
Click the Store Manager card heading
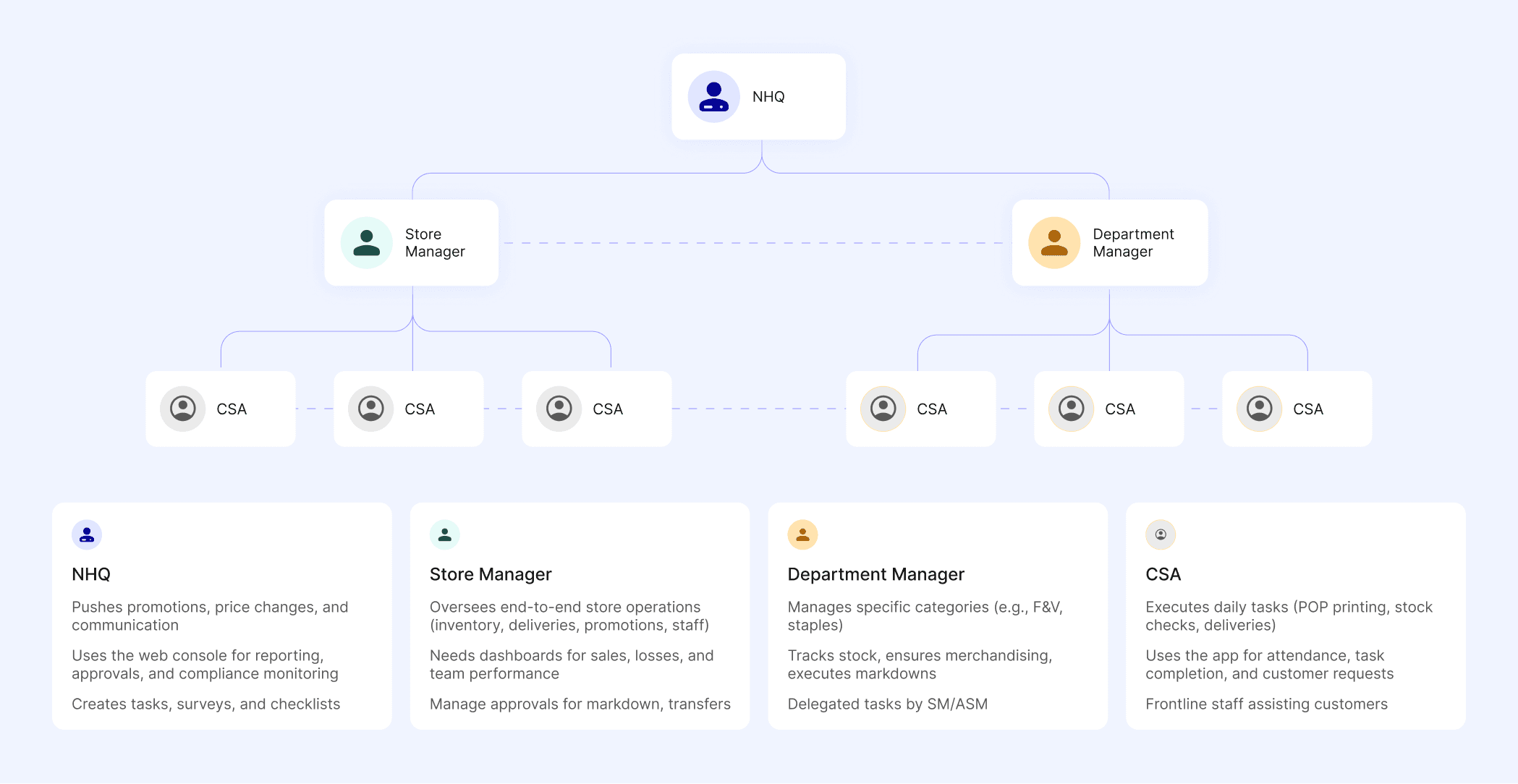click(x=491, y=574)
